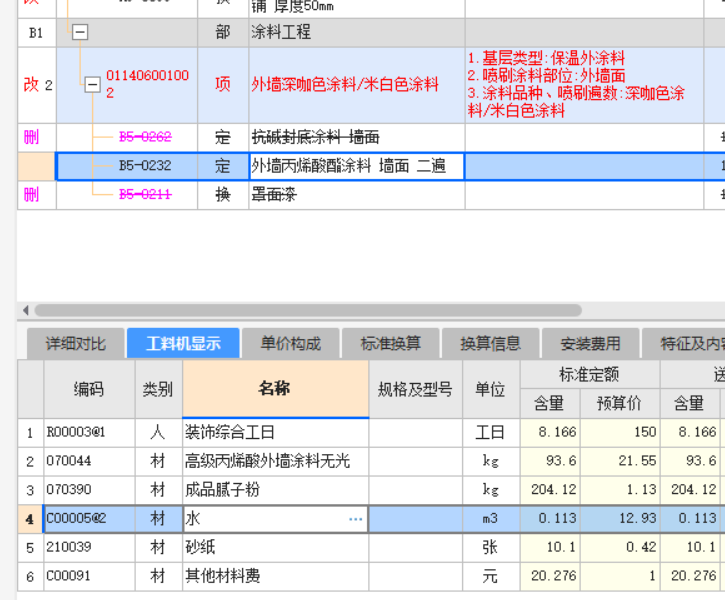Click the struck-through 抗碱封底涂料 墙面 name
725x600 pixels.
(x=315, y=137)
